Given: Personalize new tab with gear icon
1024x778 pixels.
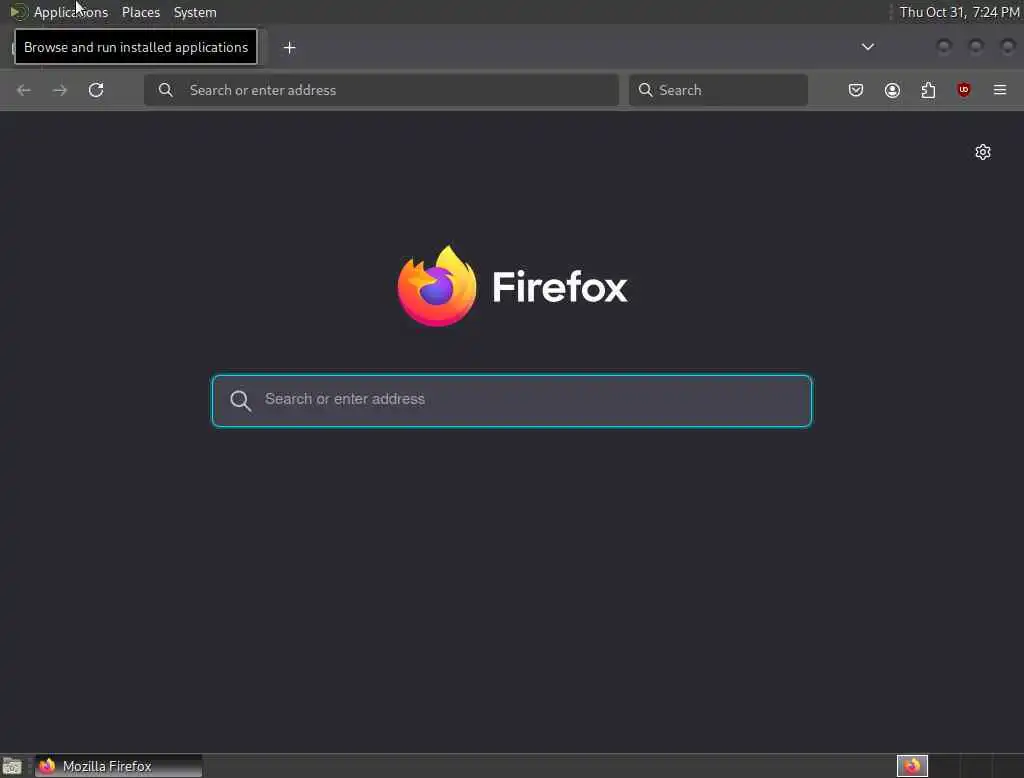Looking at the screenshot, I should pyautogui.click(x=983, y=152).
